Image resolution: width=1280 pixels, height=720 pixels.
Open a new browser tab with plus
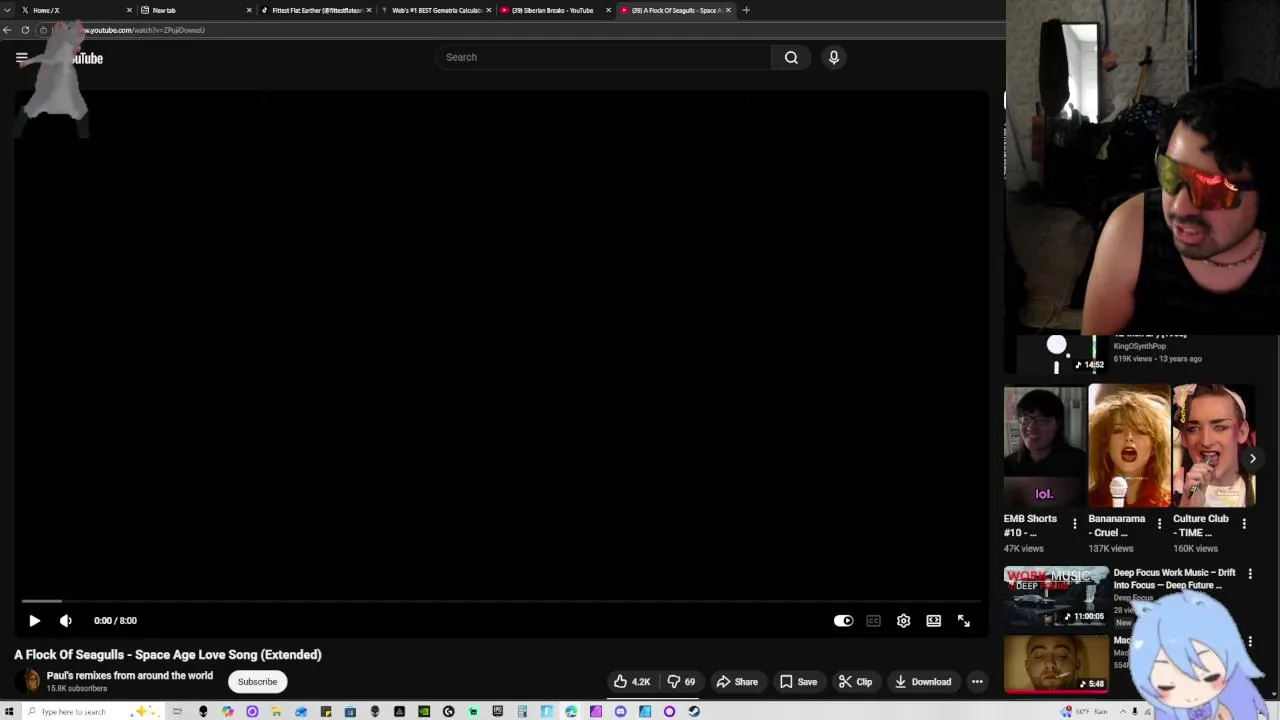[746, 10]
